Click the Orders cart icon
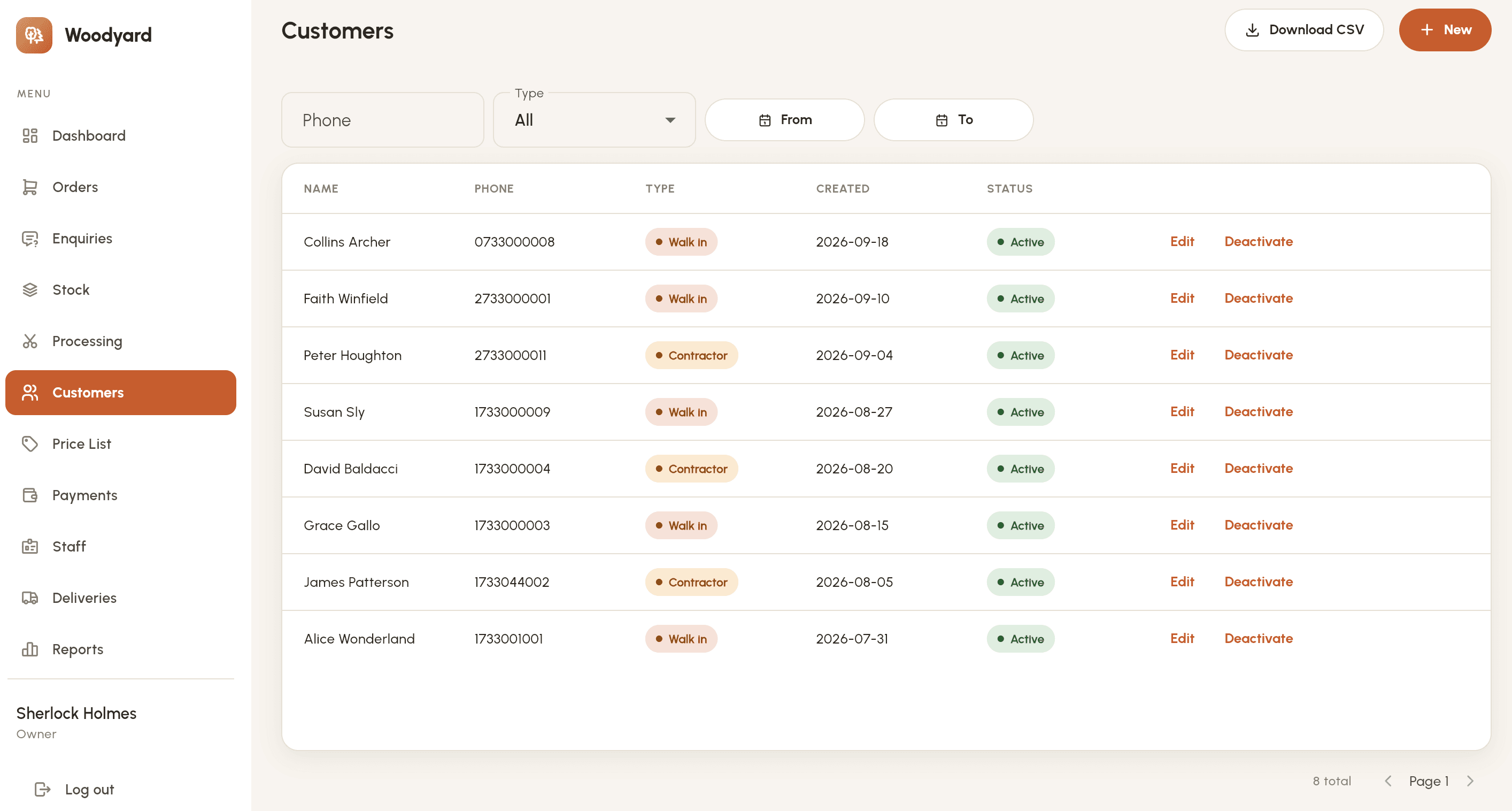This screenshot has width=1512, height=811. pos(30,187)
